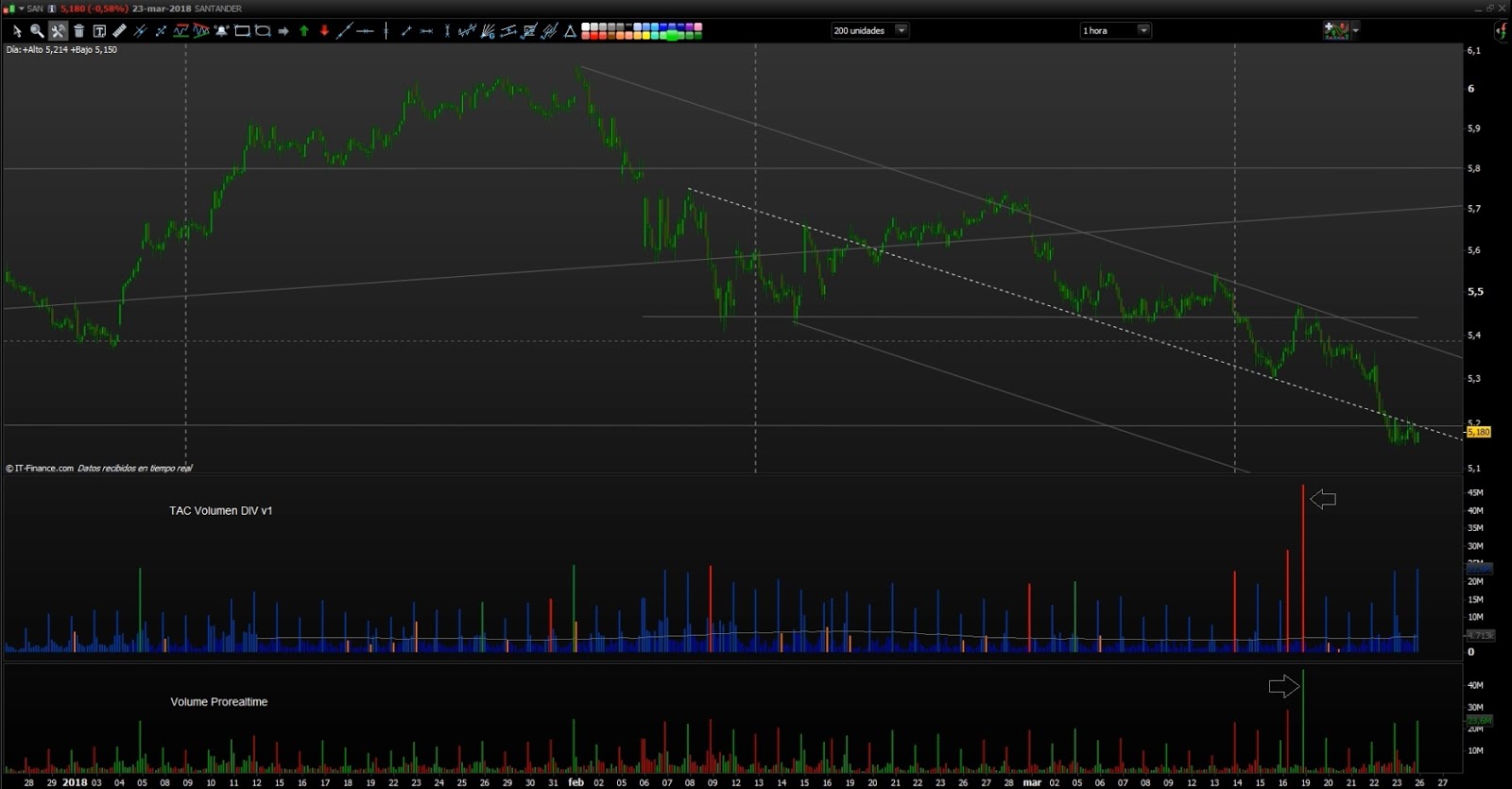Expand the SAN ticker dropdown arrow
The image size is (1512, 789).
point(22,9)
